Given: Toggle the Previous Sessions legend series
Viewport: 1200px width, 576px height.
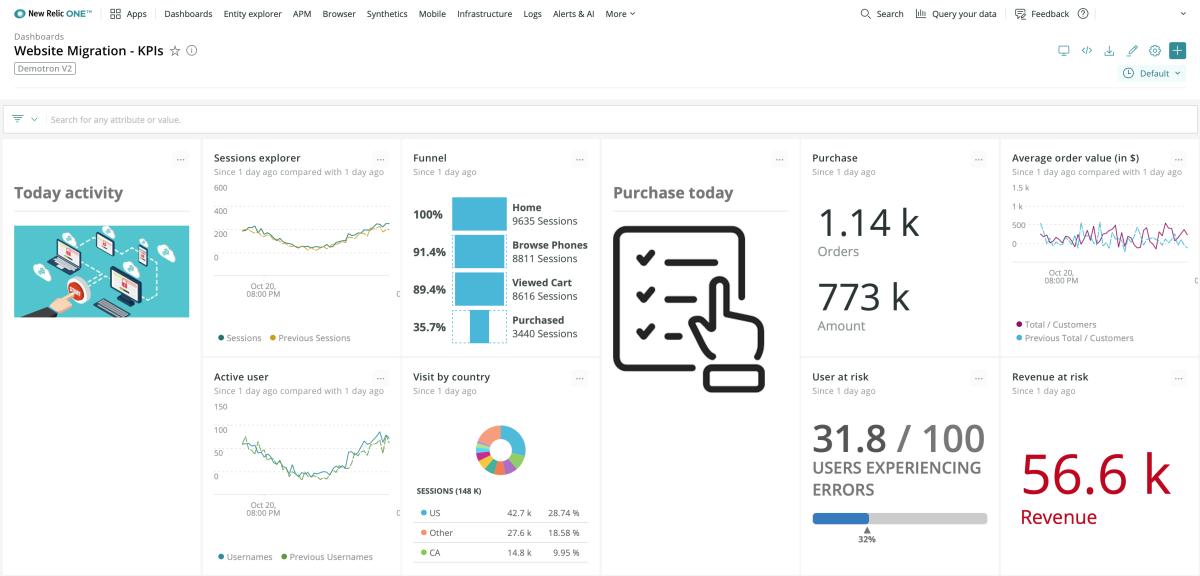Looking at the screenshot, I should pyautogui.click(x=310, y=338).
